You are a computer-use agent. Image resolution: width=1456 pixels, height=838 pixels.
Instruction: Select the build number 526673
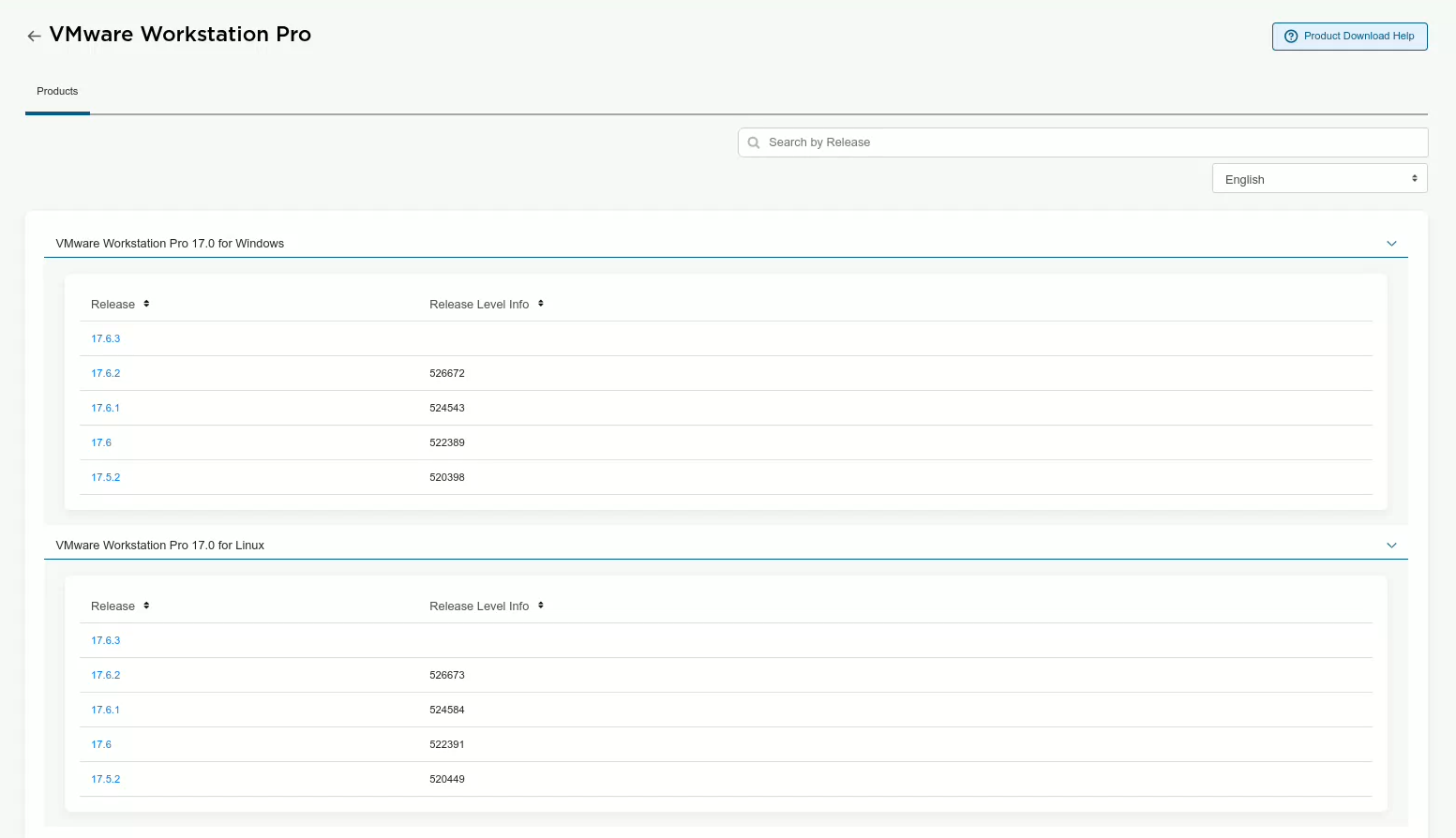[447, 675]
